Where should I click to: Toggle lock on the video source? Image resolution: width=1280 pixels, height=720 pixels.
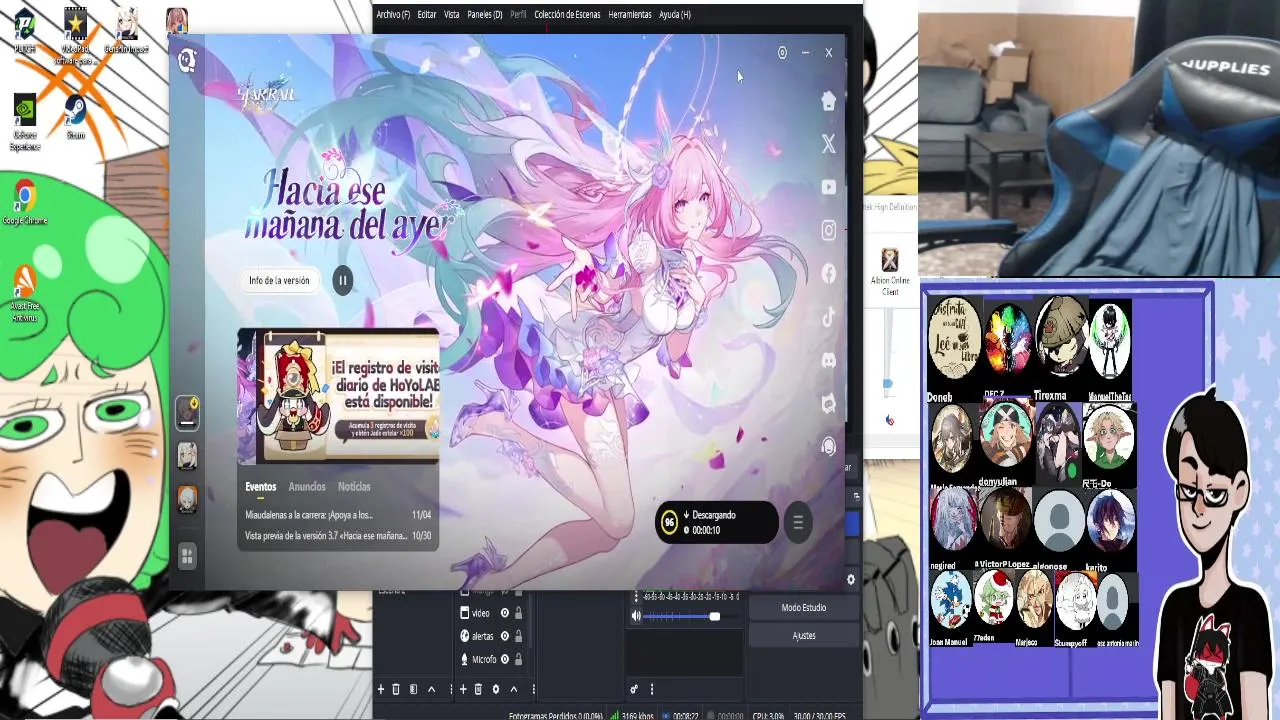tap(518, 613)
